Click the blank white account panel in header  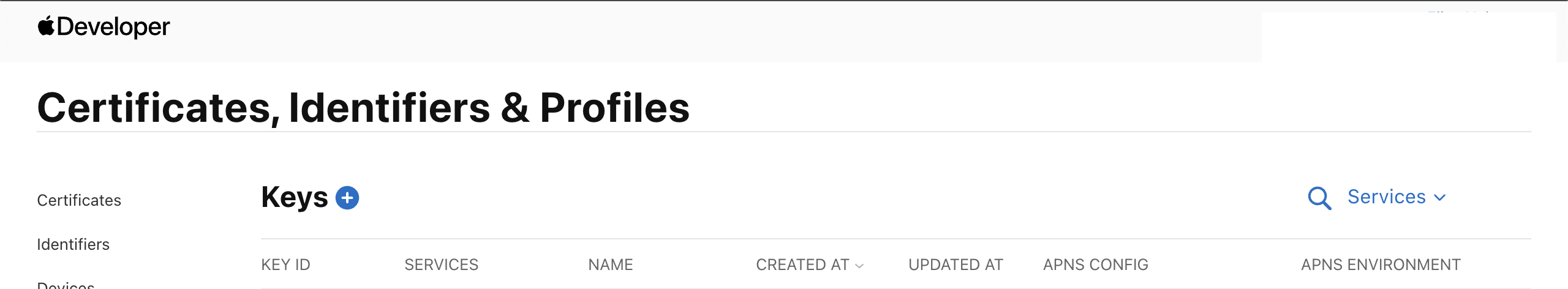tap(1408, 37)
